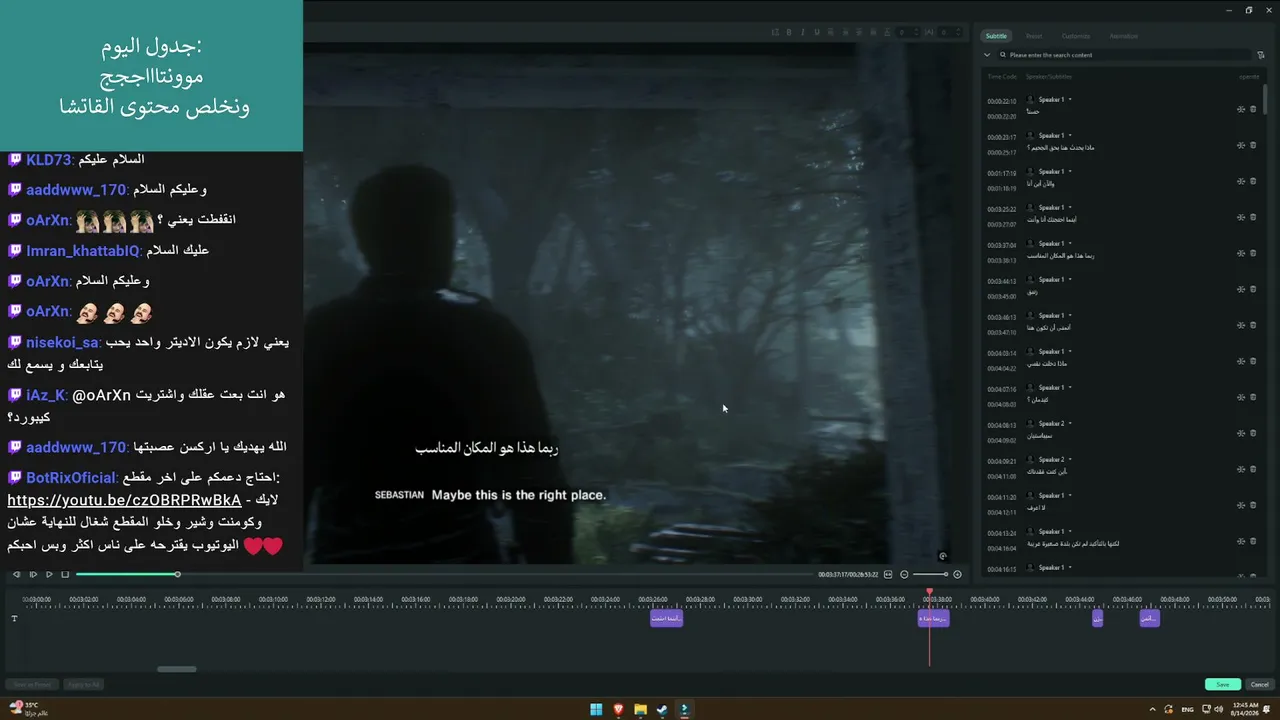Delete the subtitle starting at 00:03:25:22
The image size is (1280, 720).
coord(1253,217)
